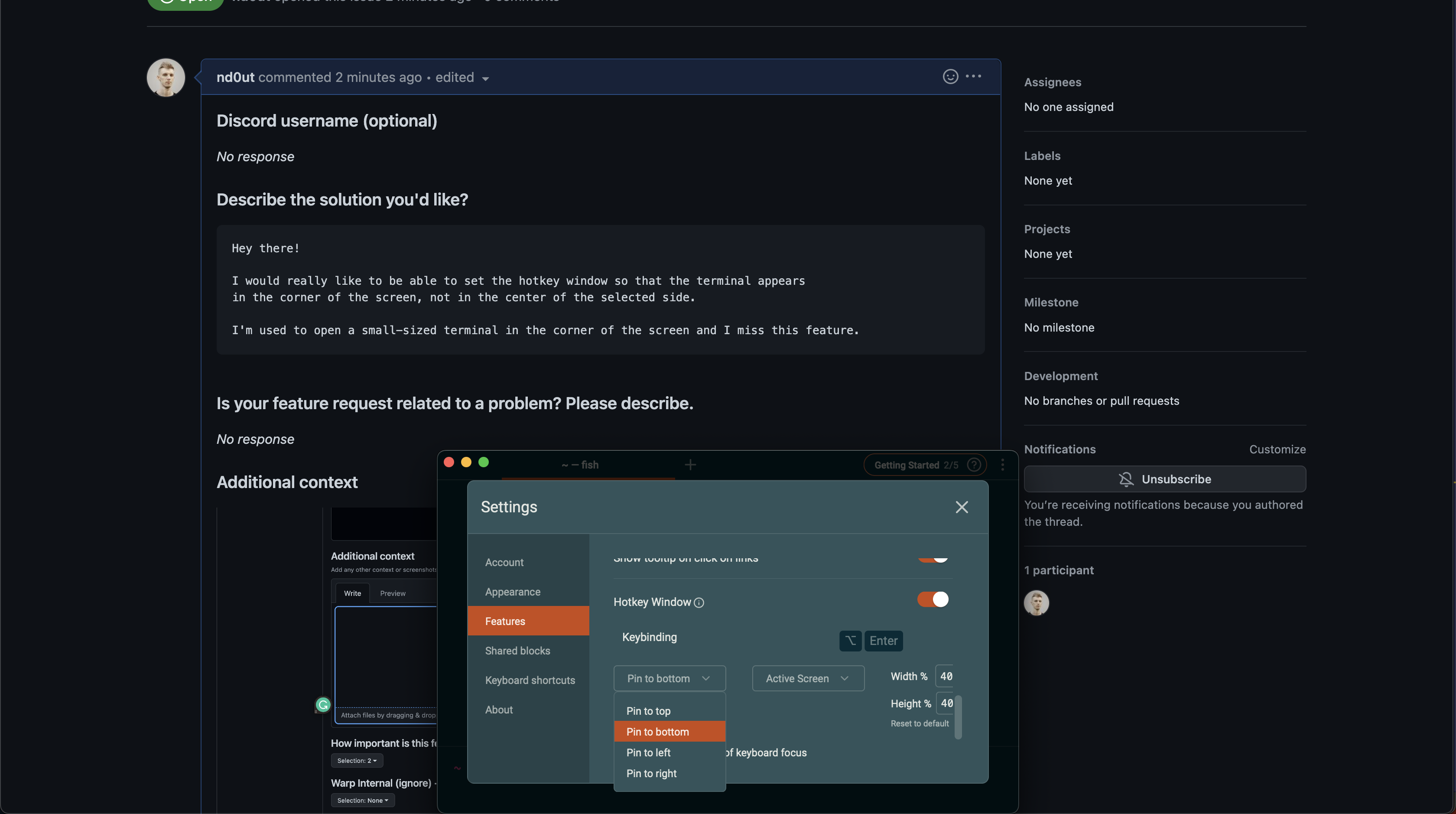Open the Selection: None dropdown
Viewport: 1456px width, 814px height.
[362, 800]
